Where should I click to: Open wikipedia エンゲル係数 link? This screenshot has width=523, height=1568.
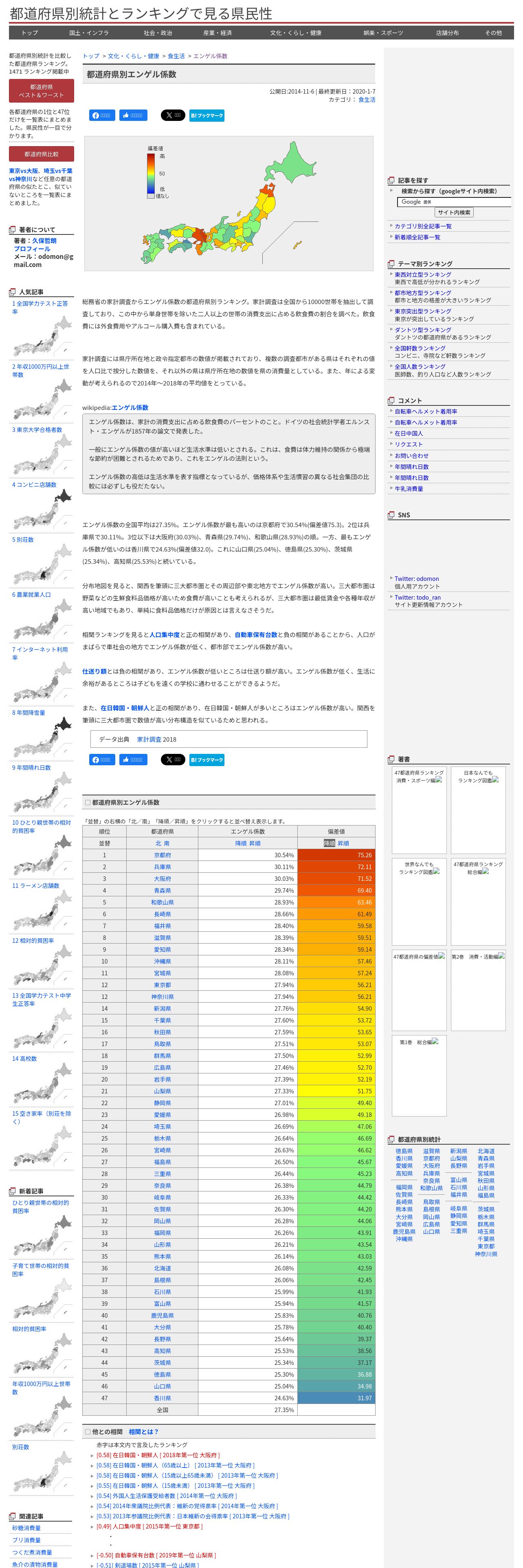click(x=130, y=407)
